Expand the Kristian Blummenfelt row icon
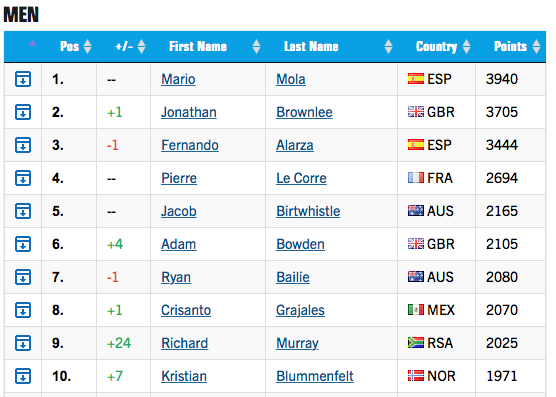Screen dimensions: 556x397 coord(23,376)
